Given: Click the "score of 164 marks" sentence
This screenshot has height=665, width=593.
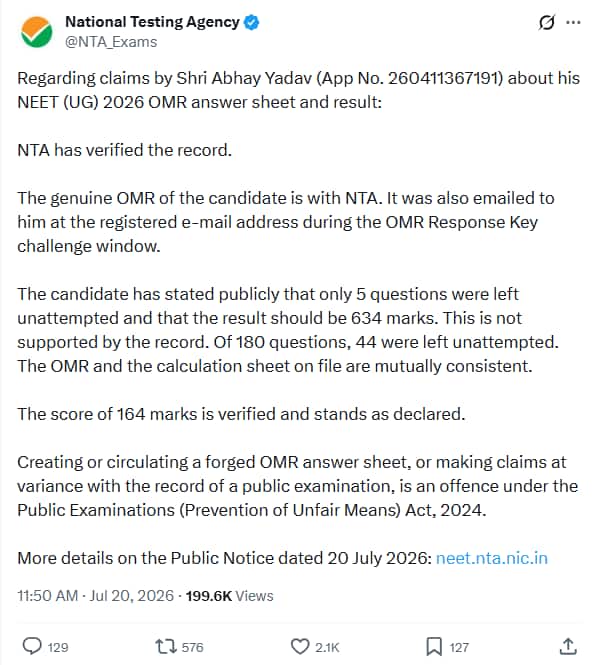Looking at the screenshot, I should (x=241, y=414).
